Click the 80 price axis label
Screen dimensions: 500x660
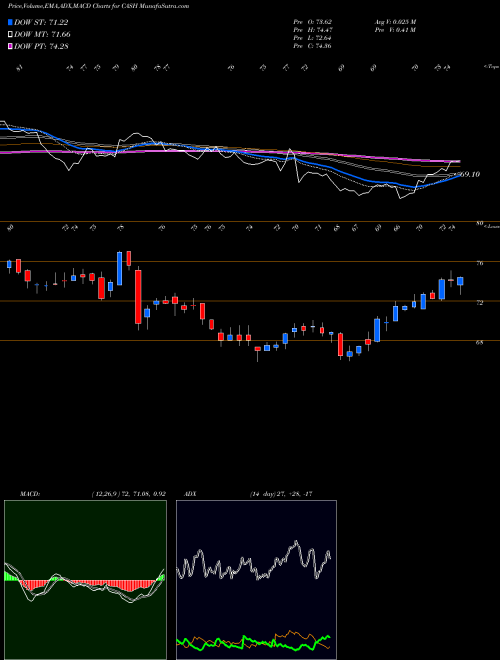(x=479, y=224)
